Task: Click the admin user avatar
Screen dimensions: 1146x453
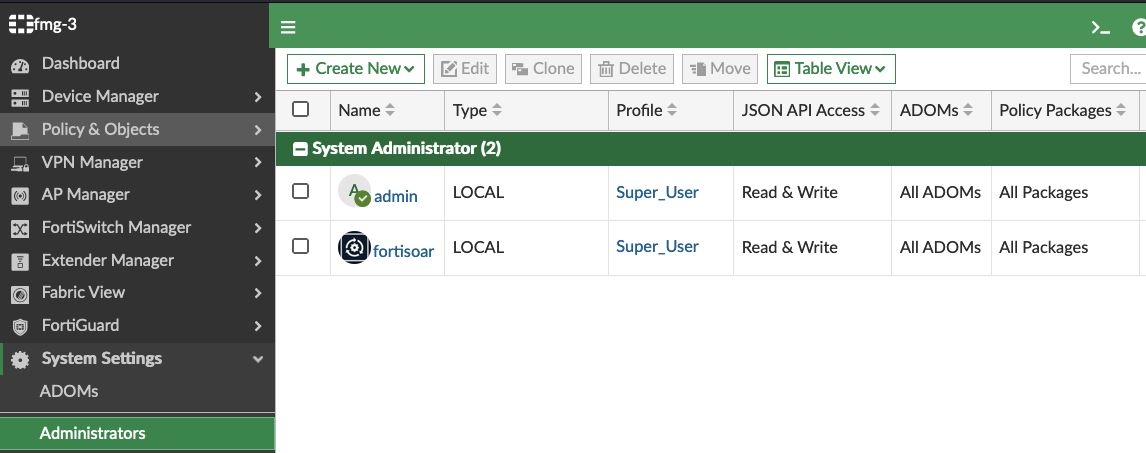Action: pyautogui.click(x=354, y=192)
